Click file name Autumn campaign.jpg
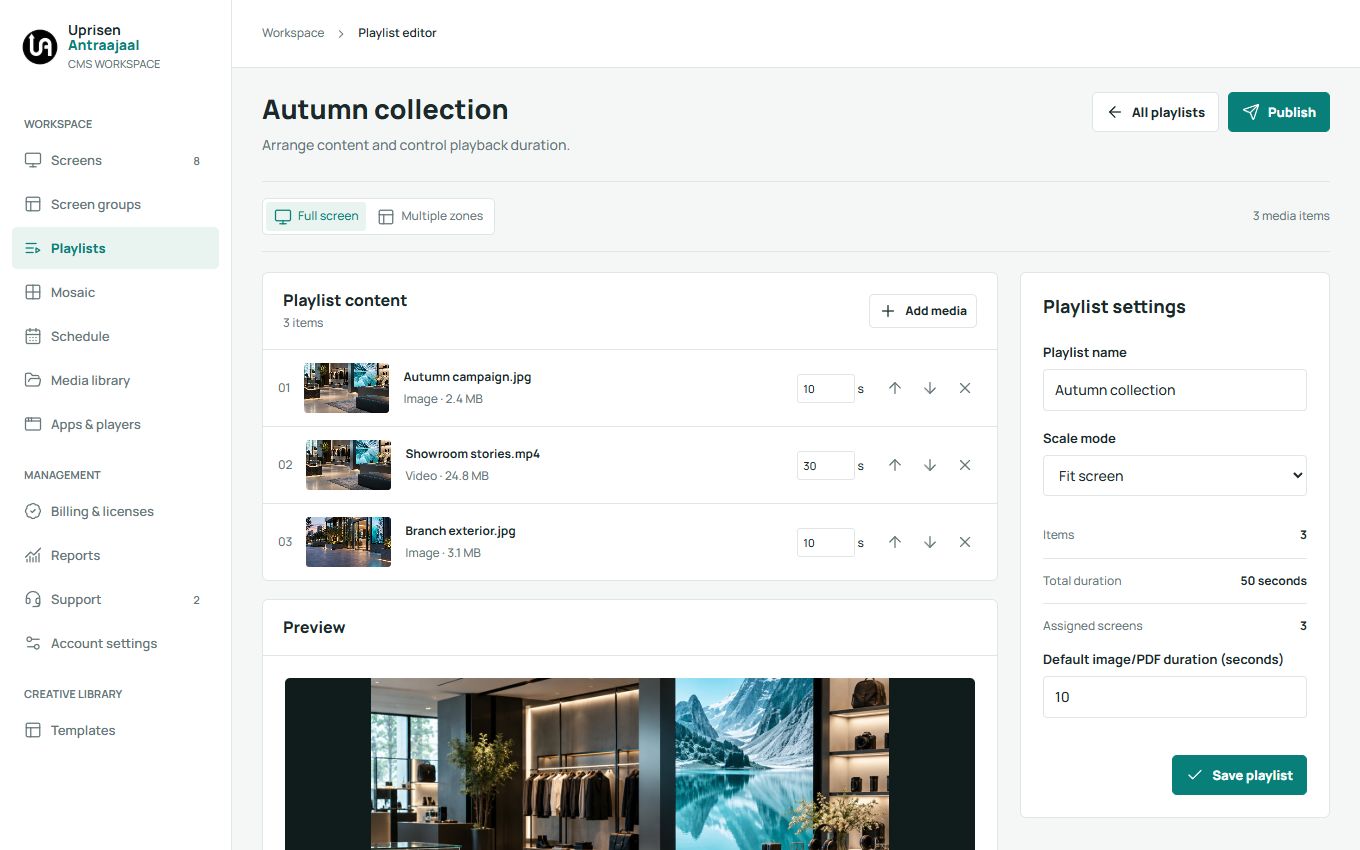 click(467, 377)
